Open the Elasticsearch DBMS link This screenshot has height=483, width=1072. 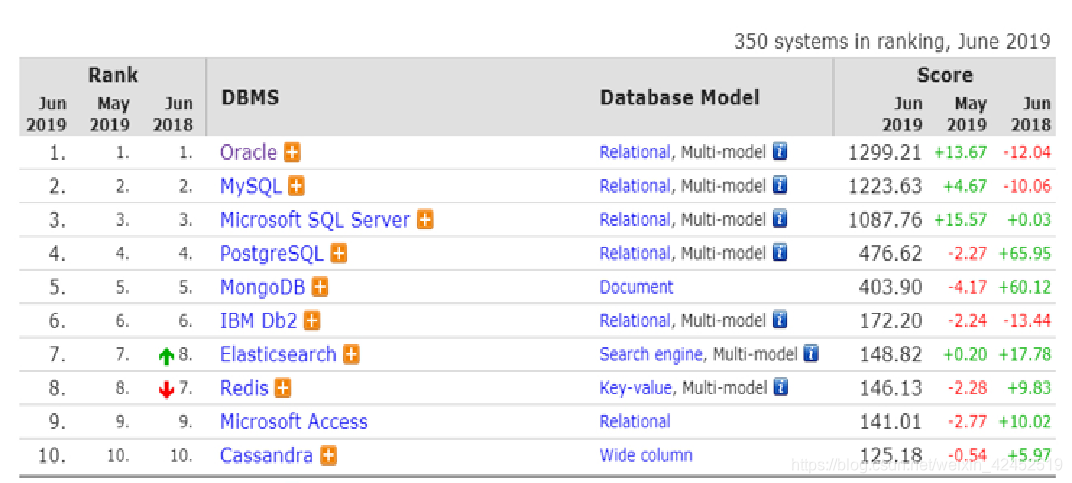tap(278, 354)
